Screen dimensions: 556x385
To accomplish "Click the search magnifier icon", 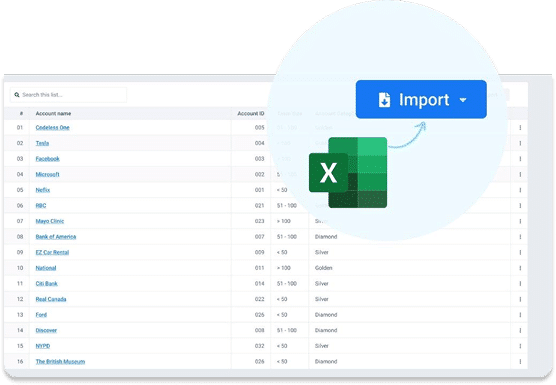I will [17, 95].
